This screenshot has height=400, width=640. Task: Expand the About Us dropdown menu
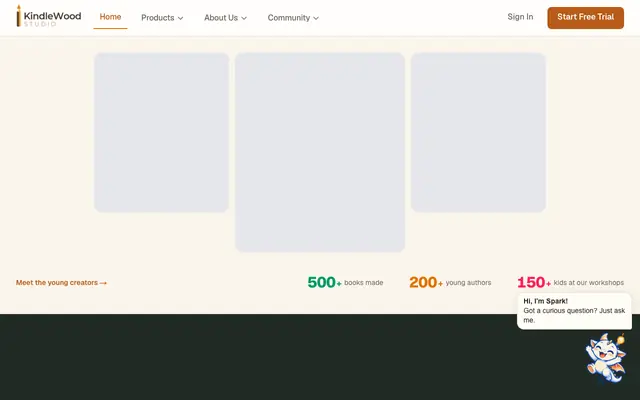pos(225,18)
